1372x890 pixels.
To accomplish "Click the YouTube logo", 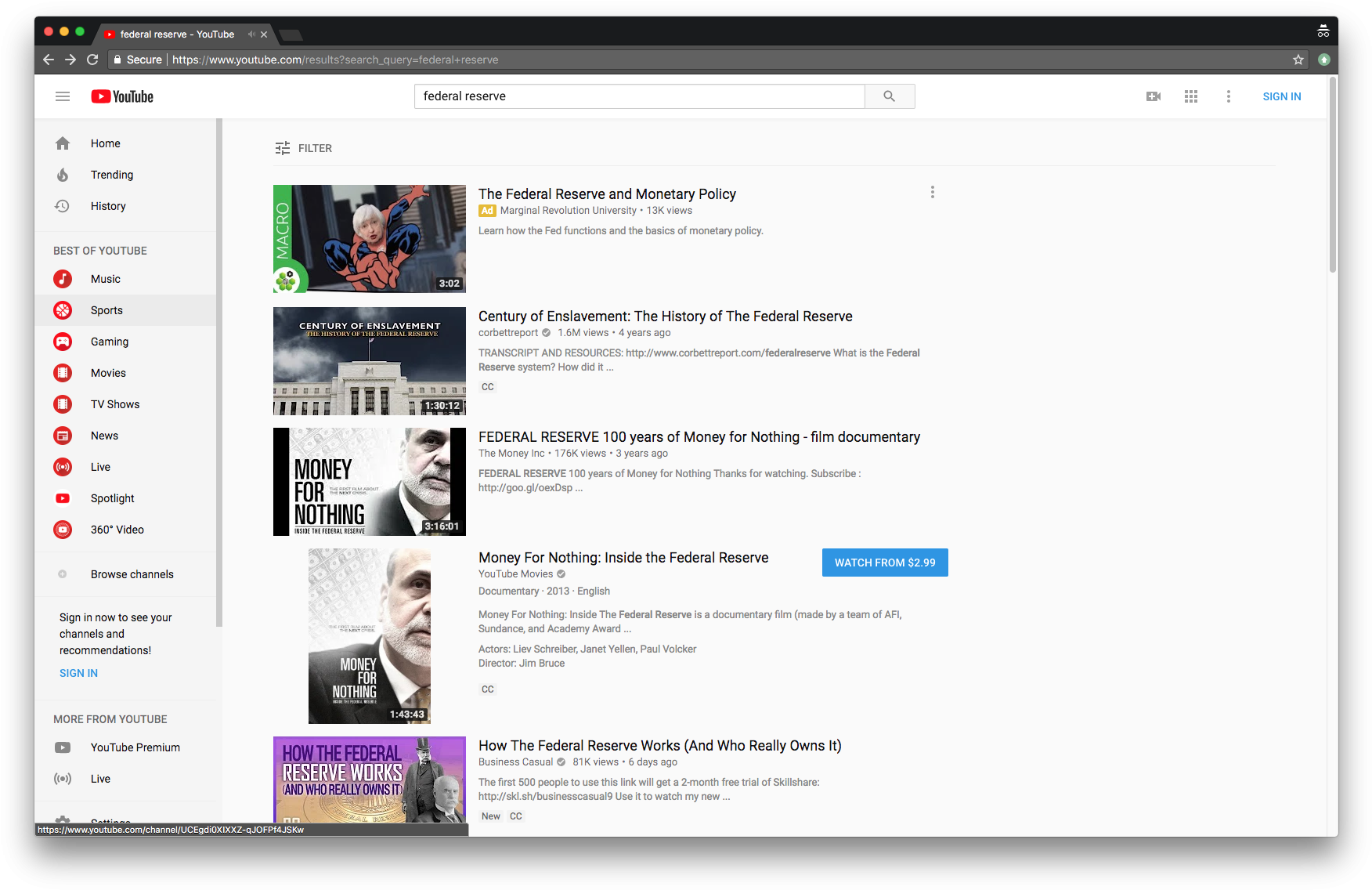I will point(121,96).
